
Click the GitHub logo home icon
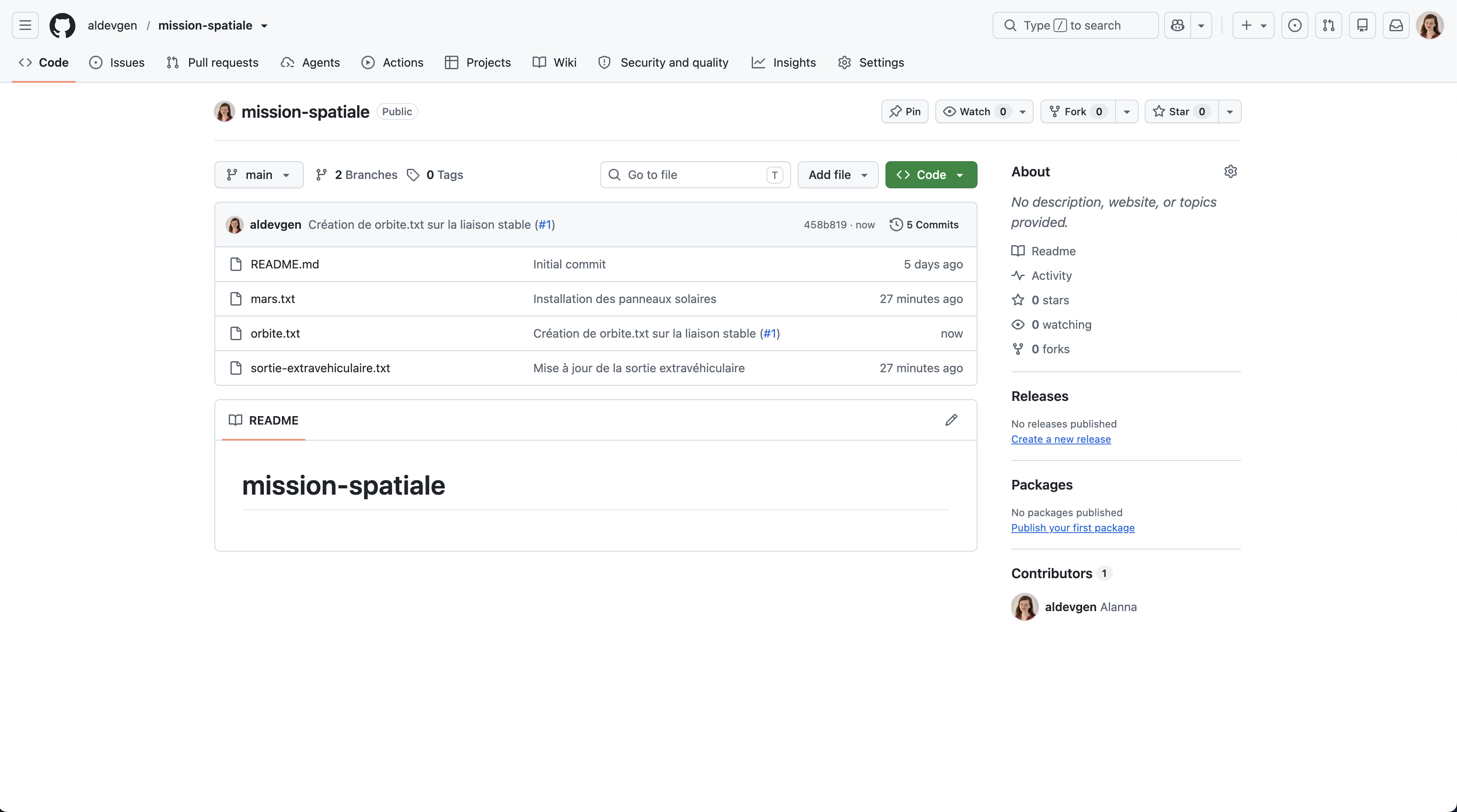(x=62, y=25)
